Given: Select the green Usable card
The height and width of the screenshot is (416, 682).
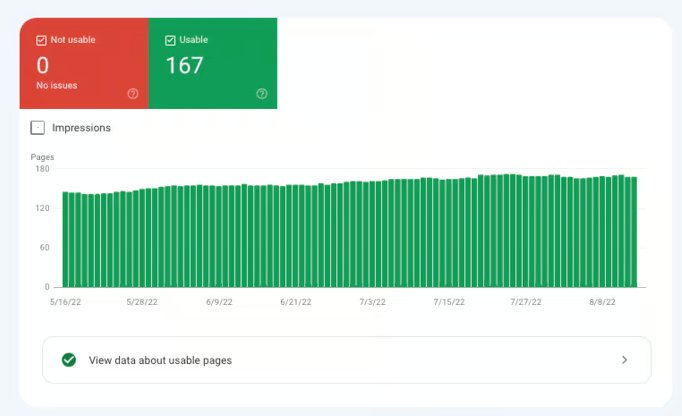Looking at the screenshot, I should point(213,63).
